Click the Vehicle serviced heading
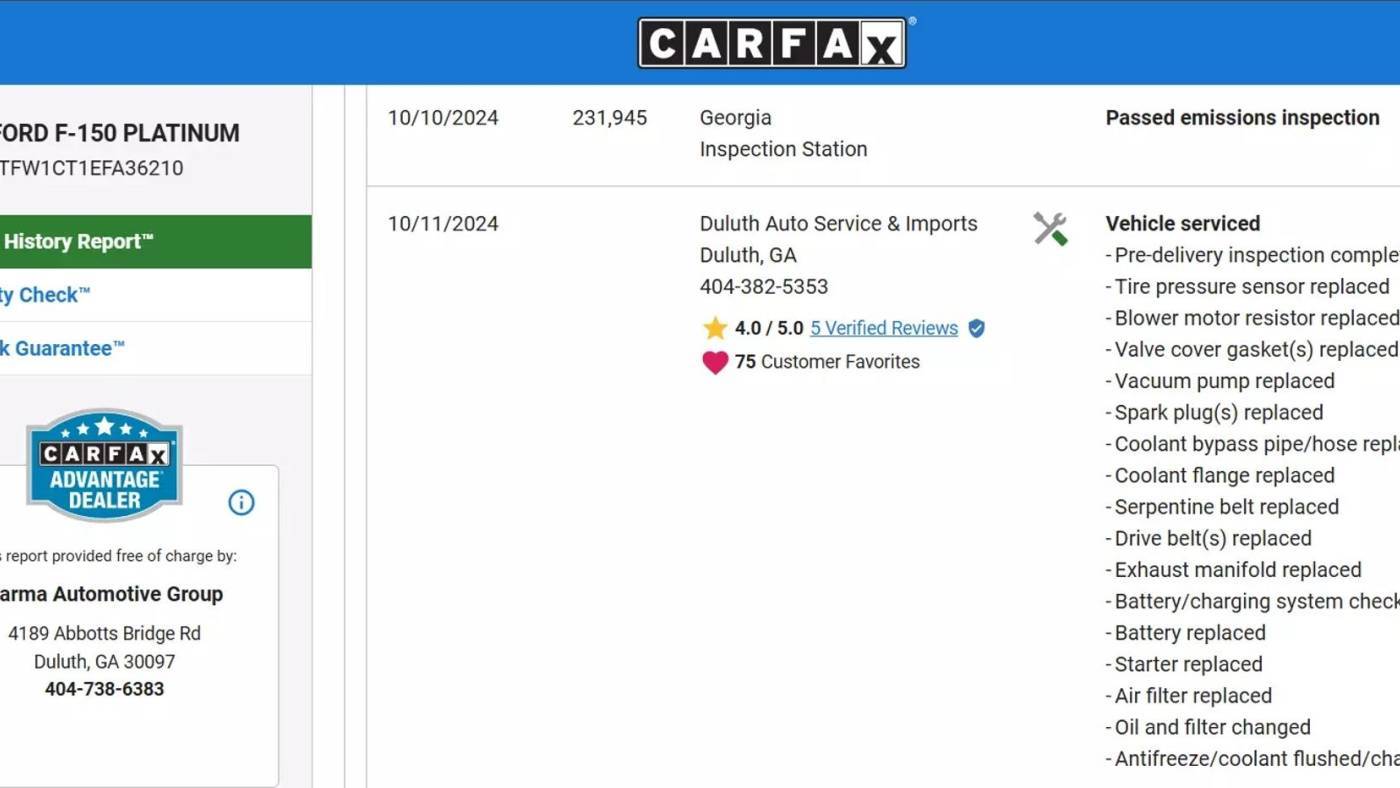 1183,224
